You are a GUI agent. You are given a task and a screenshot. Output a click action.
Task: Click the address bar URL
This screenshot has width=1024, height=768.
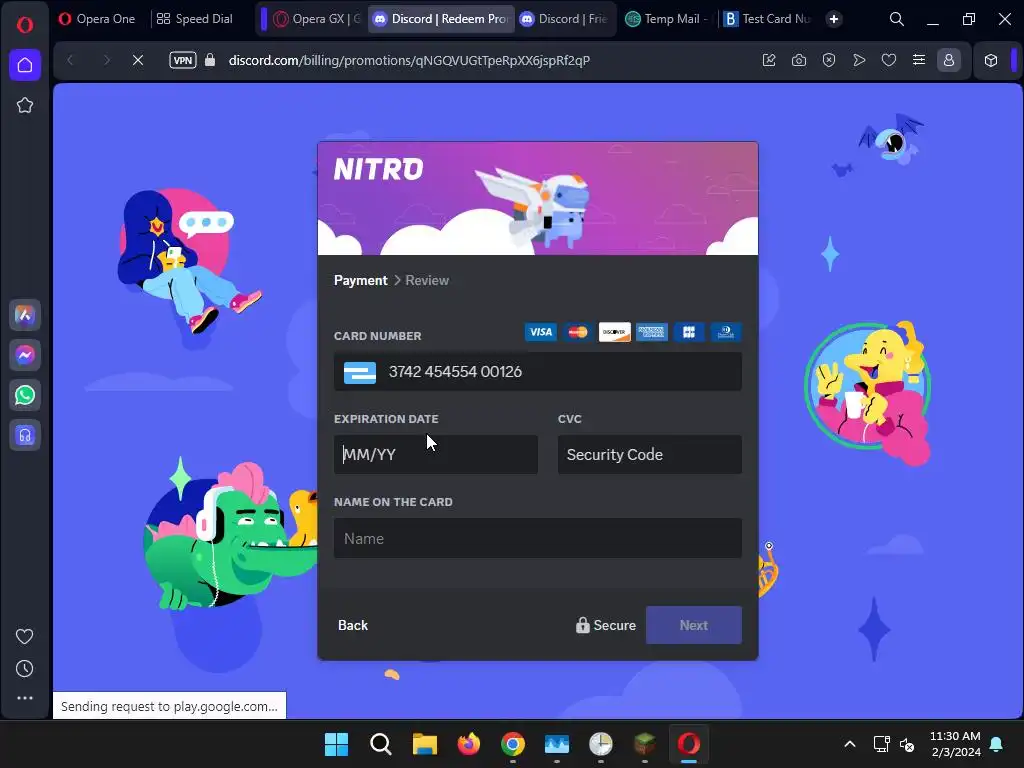[x=409, y=60]
